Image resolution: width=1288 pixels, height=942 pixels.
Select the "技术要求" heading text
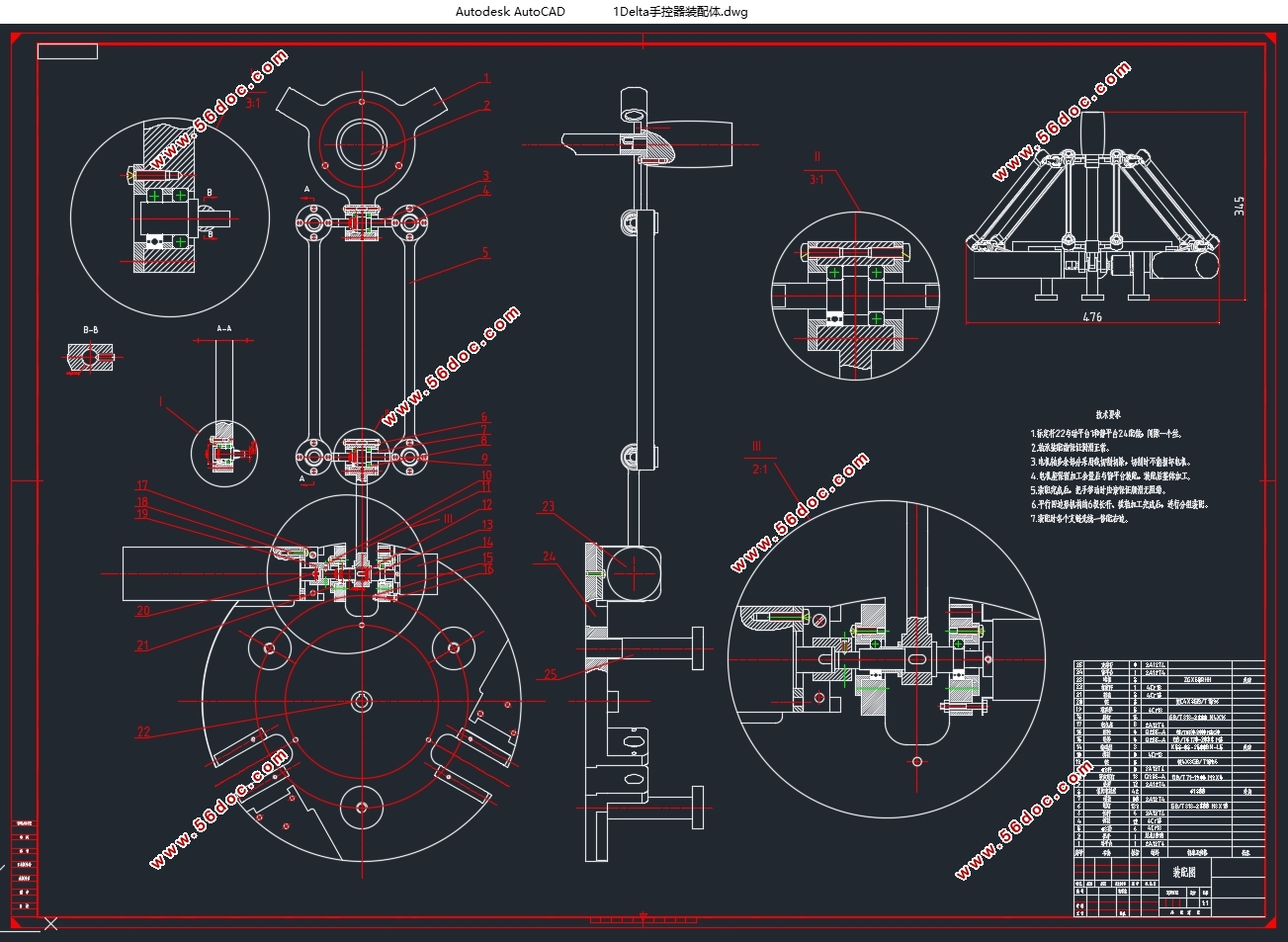(x=1108, y=415)
